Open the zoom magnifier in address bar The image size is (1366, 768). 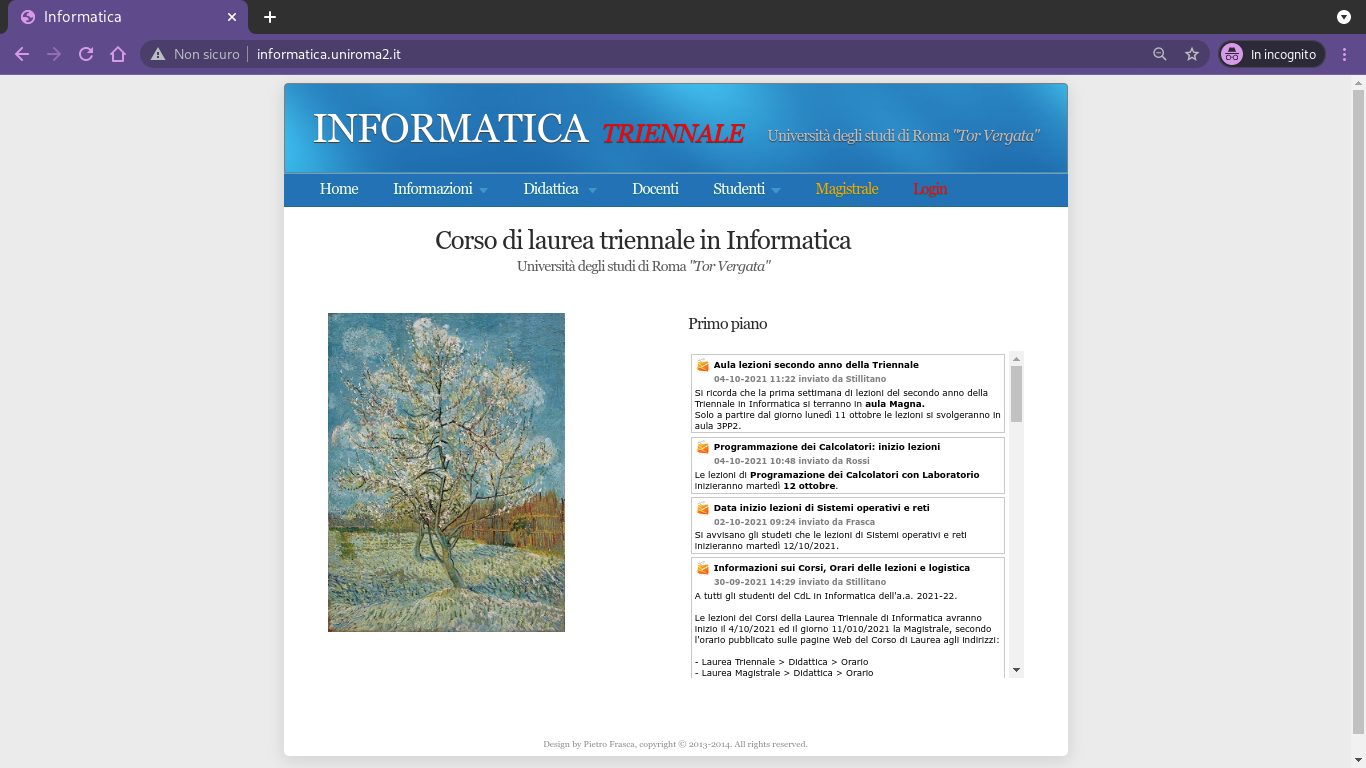[x=1160, y=54]
